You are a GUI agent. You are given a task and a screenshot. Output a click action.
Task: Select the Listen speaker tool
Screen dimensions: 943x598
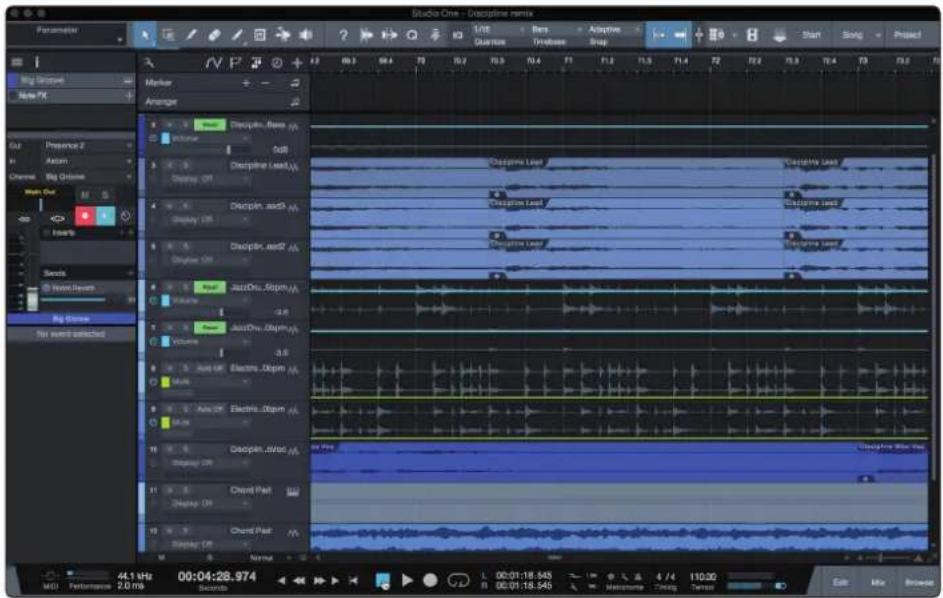click(306, 35)
